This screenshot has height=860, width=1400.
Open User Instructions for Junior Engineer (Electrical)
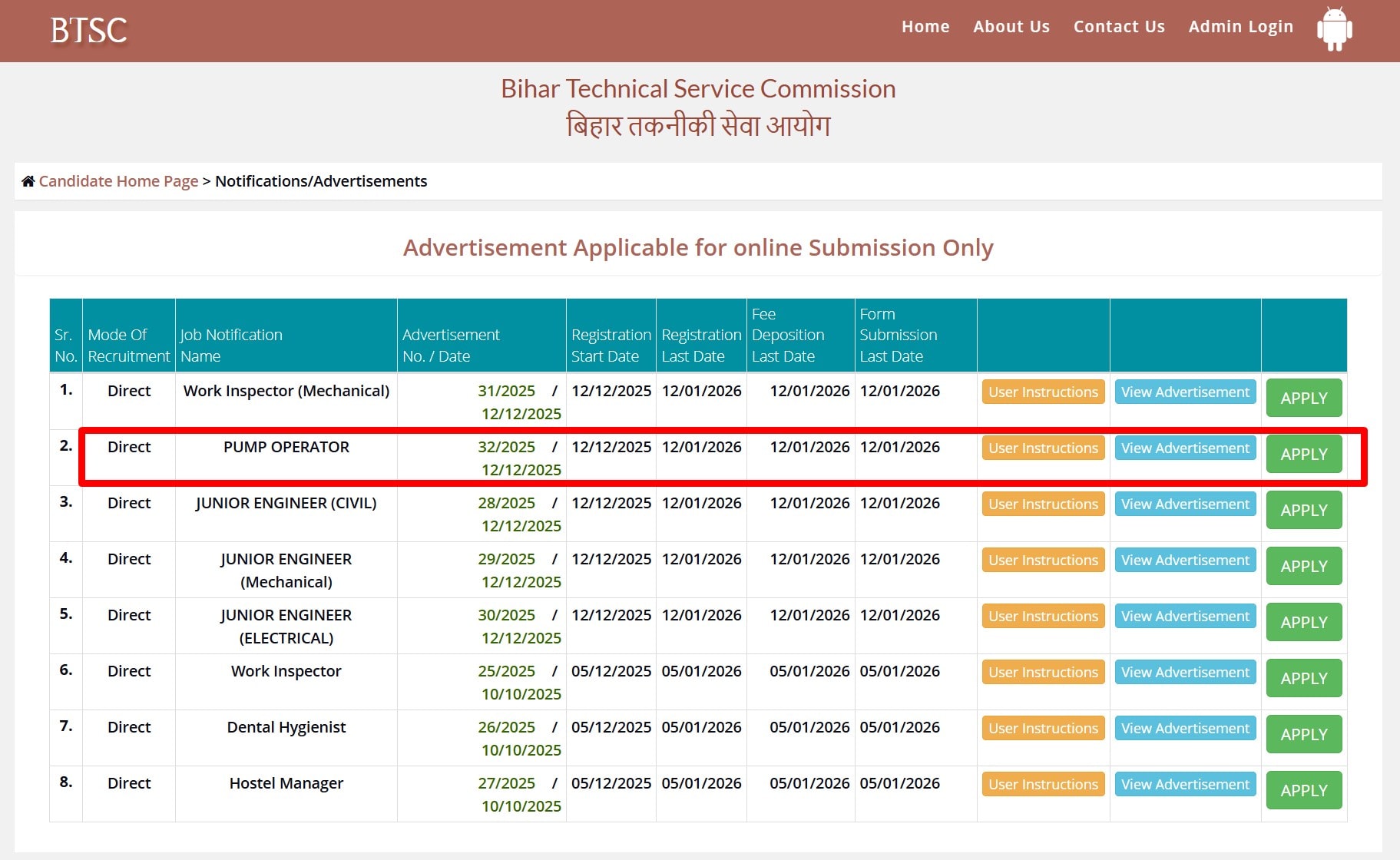coord(1042,617)
